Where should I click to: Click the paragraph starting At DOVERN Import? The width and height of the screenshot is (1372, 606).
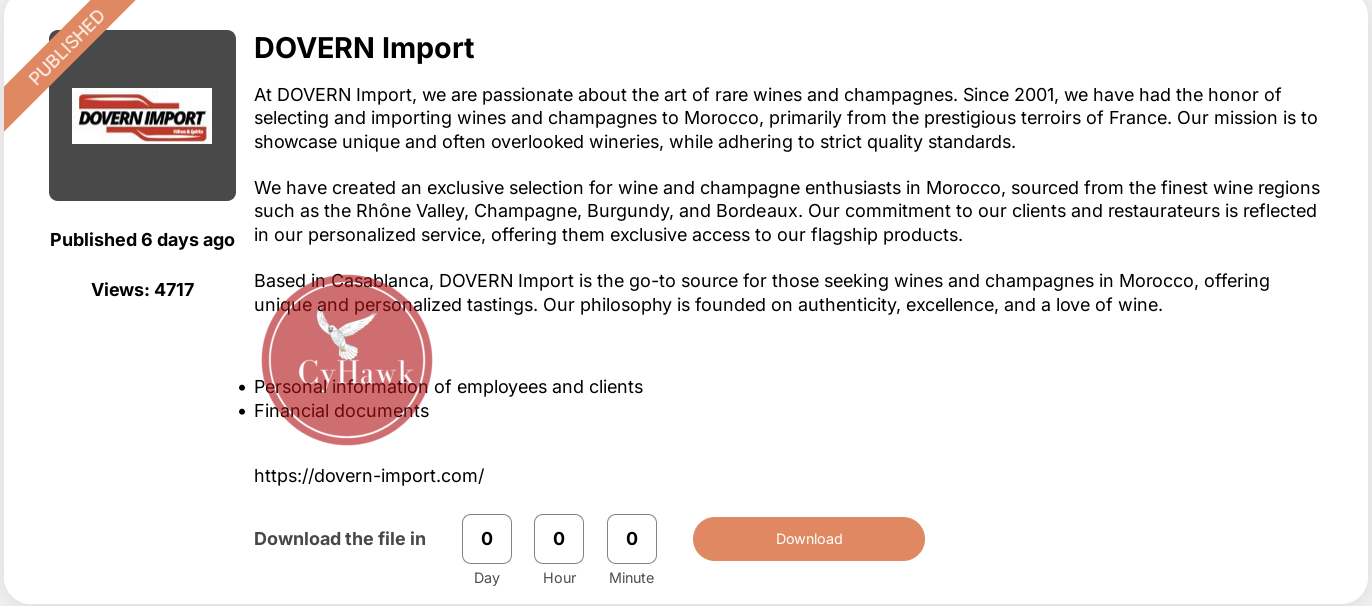tap(785, 118)
